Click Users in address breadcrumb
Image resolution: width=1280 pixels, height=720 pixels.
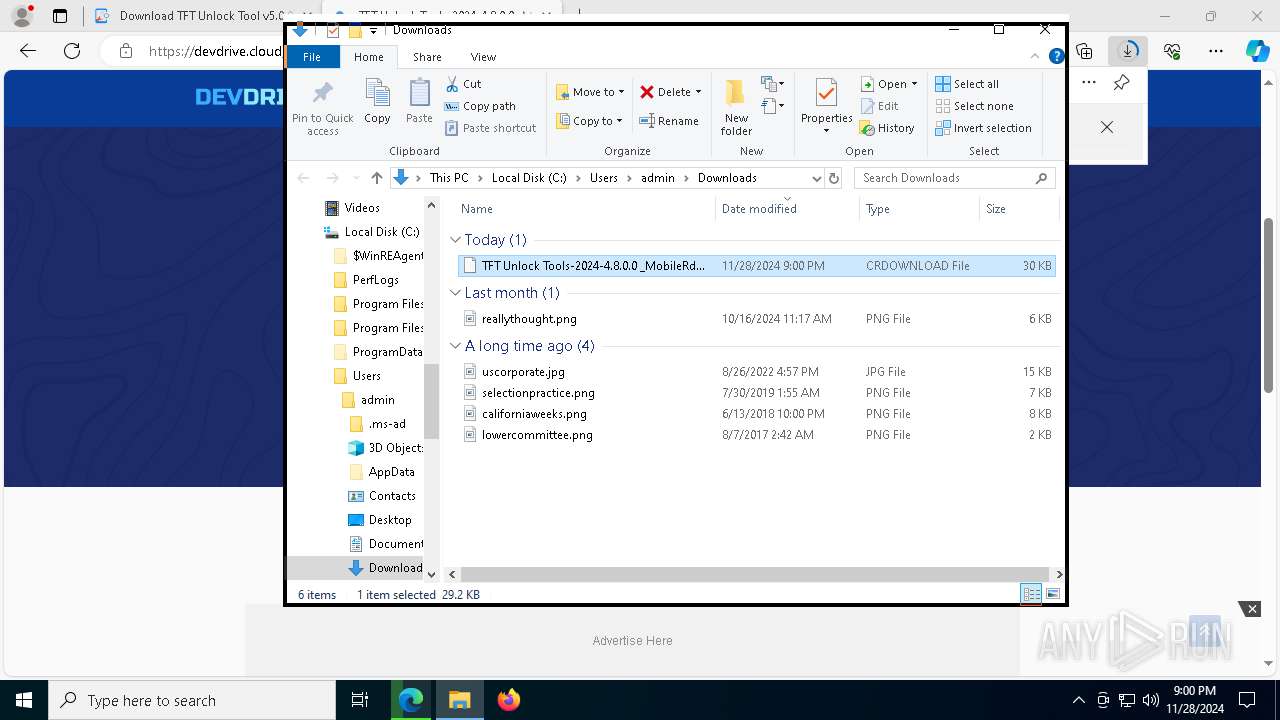click(x=603, y=178)
